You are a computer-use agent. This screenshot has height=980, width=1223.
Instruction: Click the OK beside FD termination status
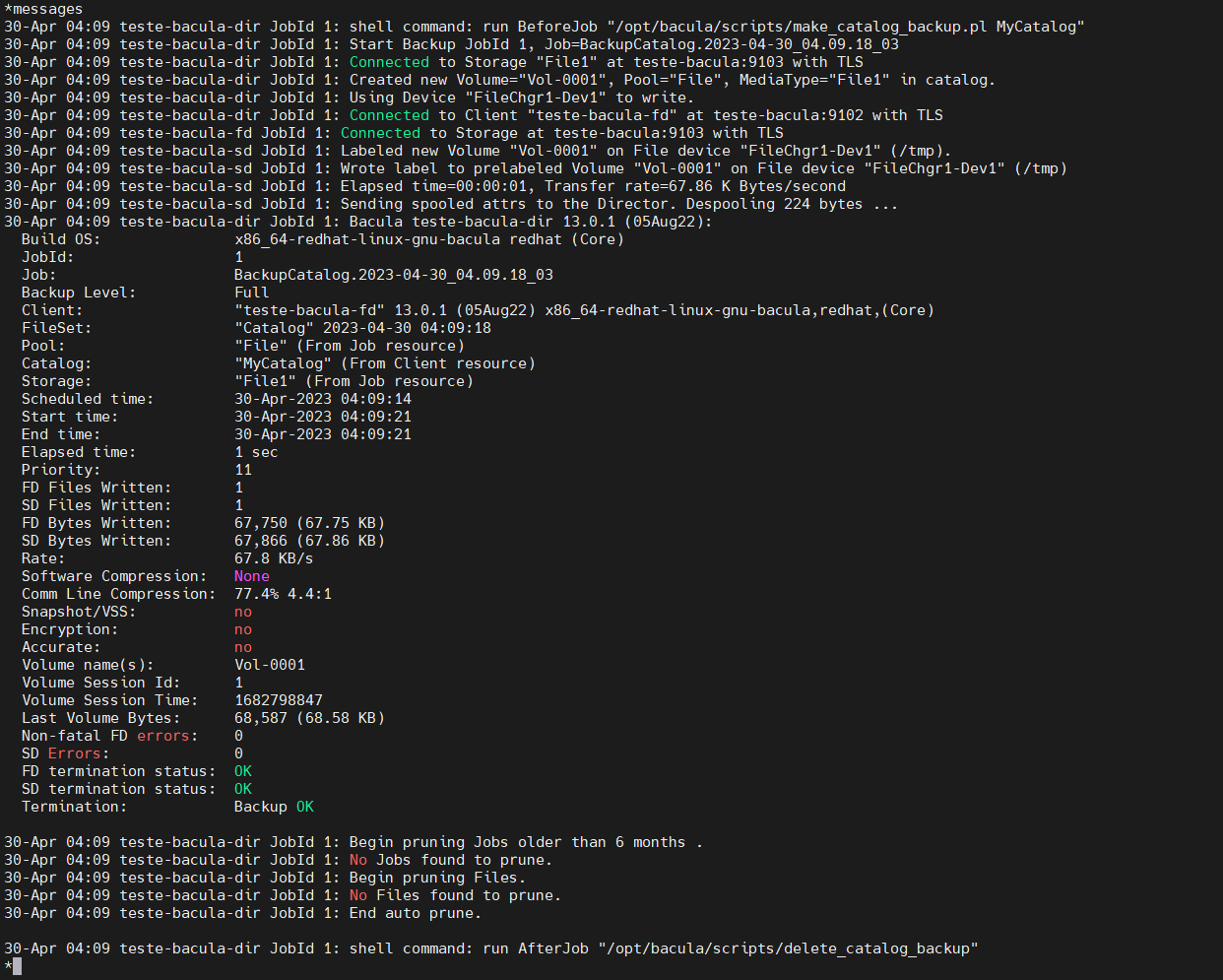tap(243, 771)
